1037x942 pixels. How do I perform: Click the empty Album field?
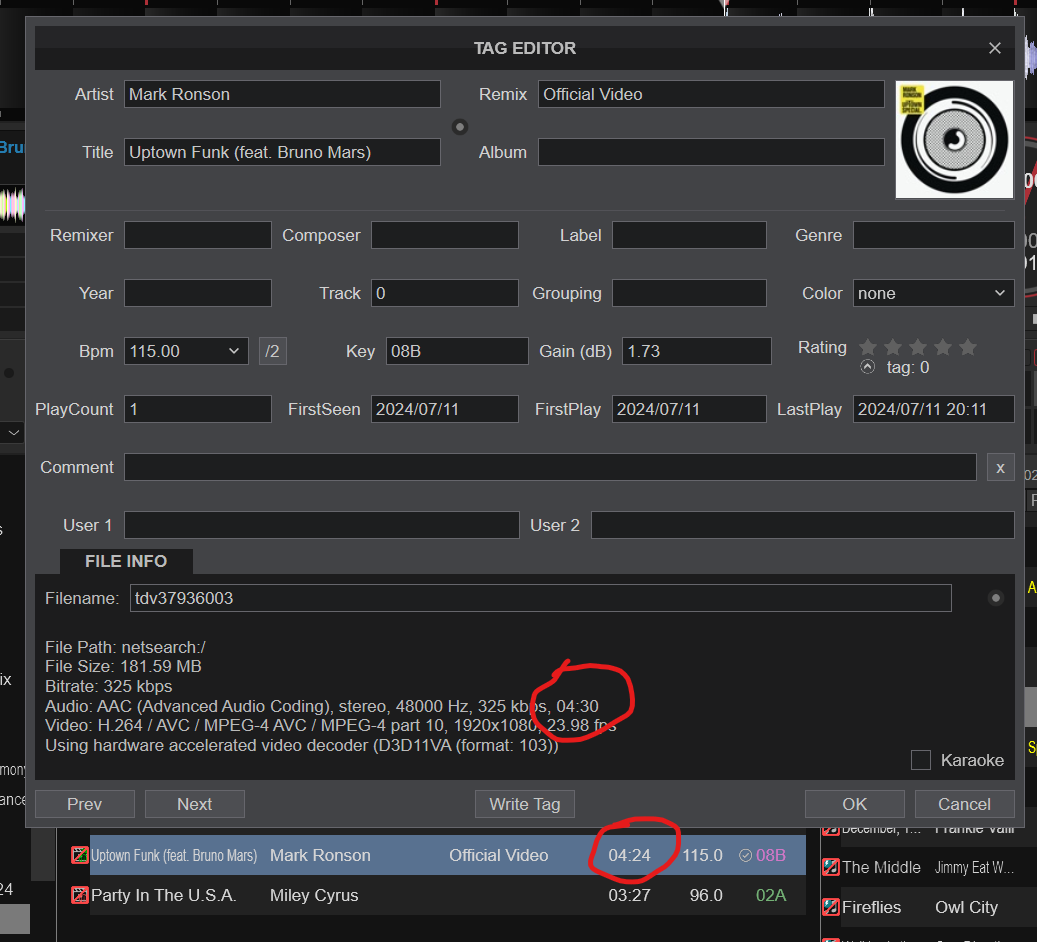tap(711, 152)
